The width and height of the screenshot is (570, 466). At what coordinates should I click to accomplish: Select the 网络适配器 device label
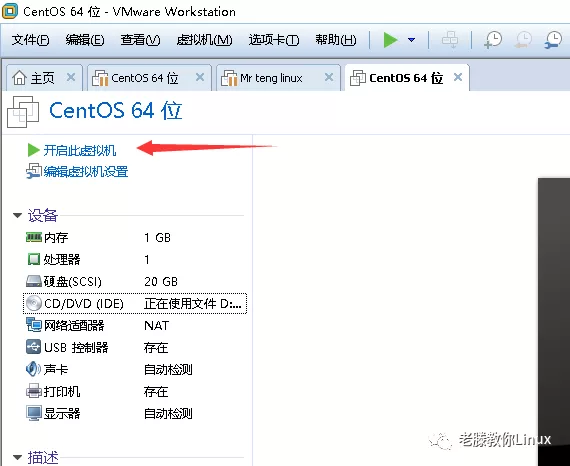(74, 325)
